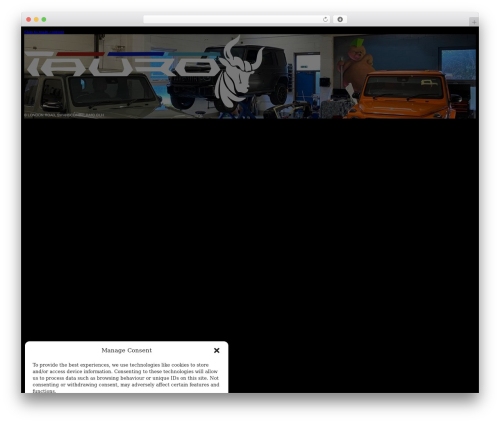Click the cookie consent description paragraph

point(126,378)
